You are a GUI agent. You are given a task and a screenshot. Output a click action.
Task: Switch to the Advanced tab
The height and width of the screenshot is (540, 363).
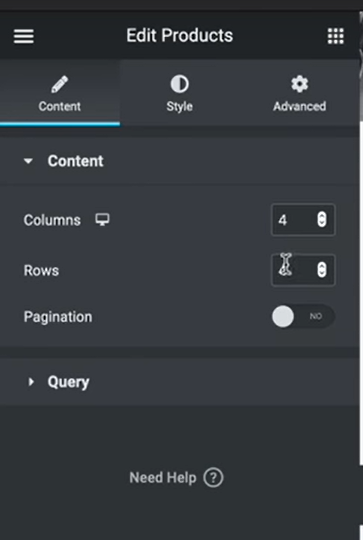[x=300, y=93]
